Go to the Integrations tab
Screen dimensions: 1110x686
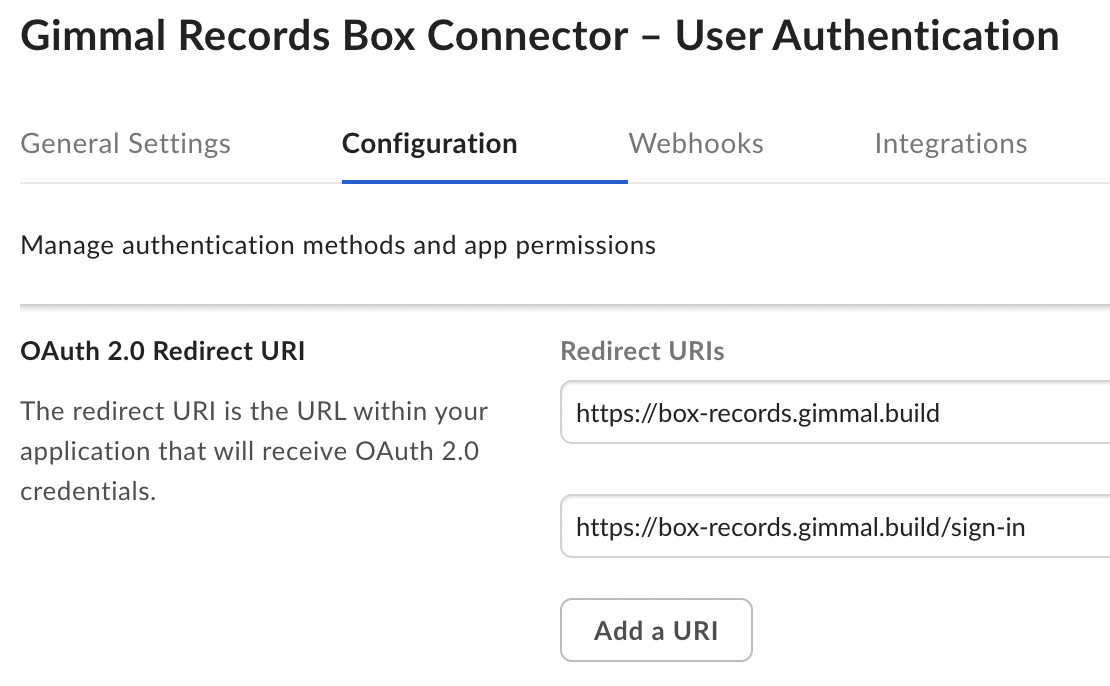tap(950, 144)
